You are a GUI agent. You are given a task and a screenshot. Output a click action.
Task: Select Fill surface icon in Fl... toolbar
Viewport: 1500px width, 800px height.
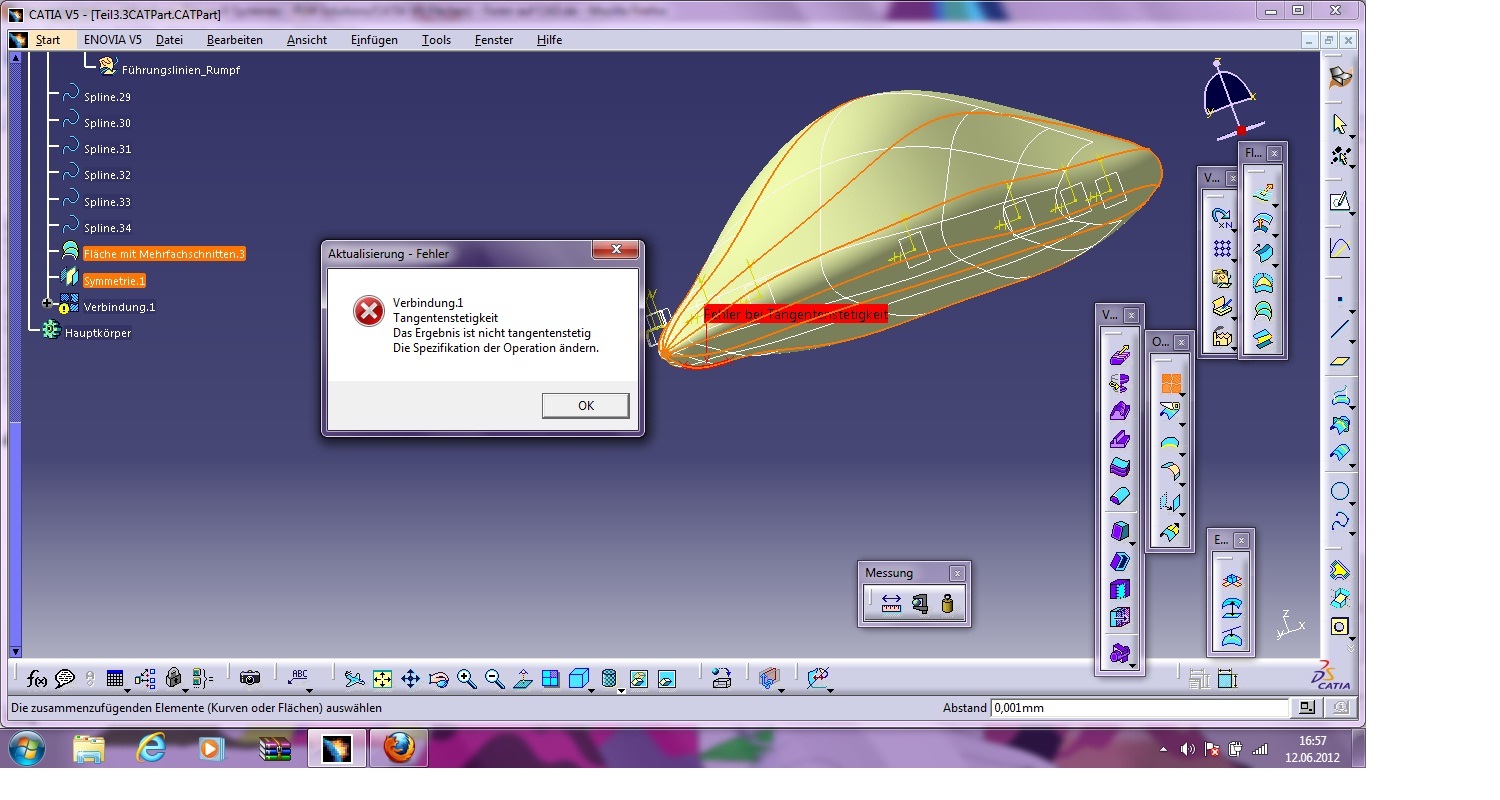[x=1263, y=253]
